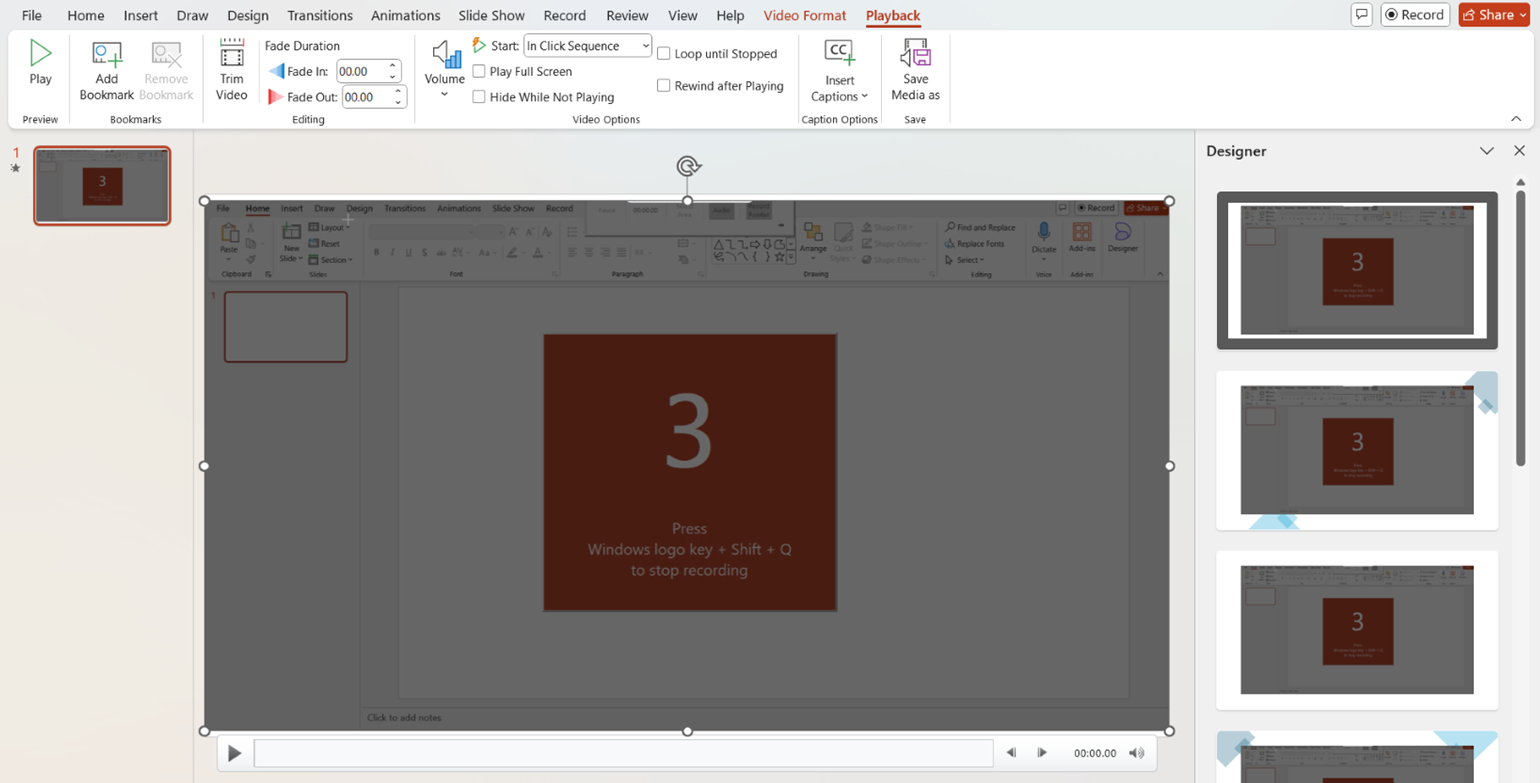The width and height of the screenshot is (1540, 783).
Task: Click the Share button
Action: (1493, 15)
